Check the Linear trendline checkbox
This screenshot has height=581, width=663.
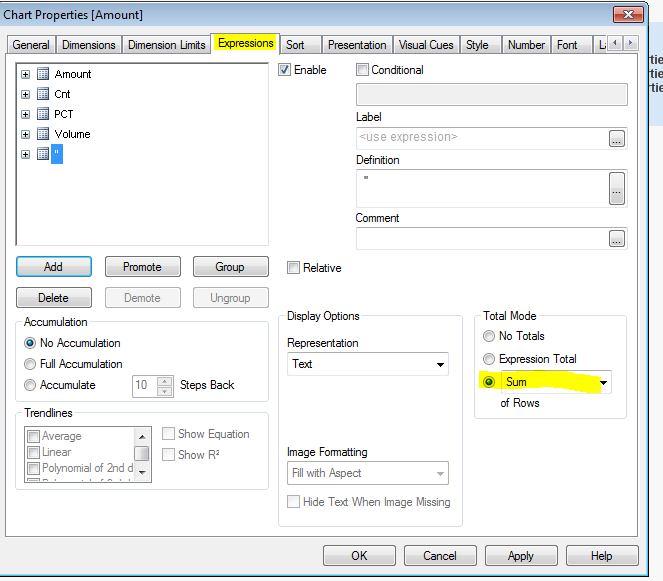(x=33, y=452)
